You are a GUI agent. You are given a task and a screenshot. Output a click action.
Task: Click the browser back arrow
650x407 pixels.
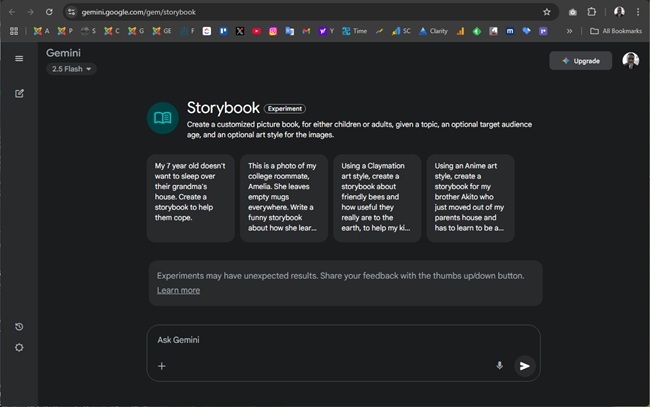(12, 12)
